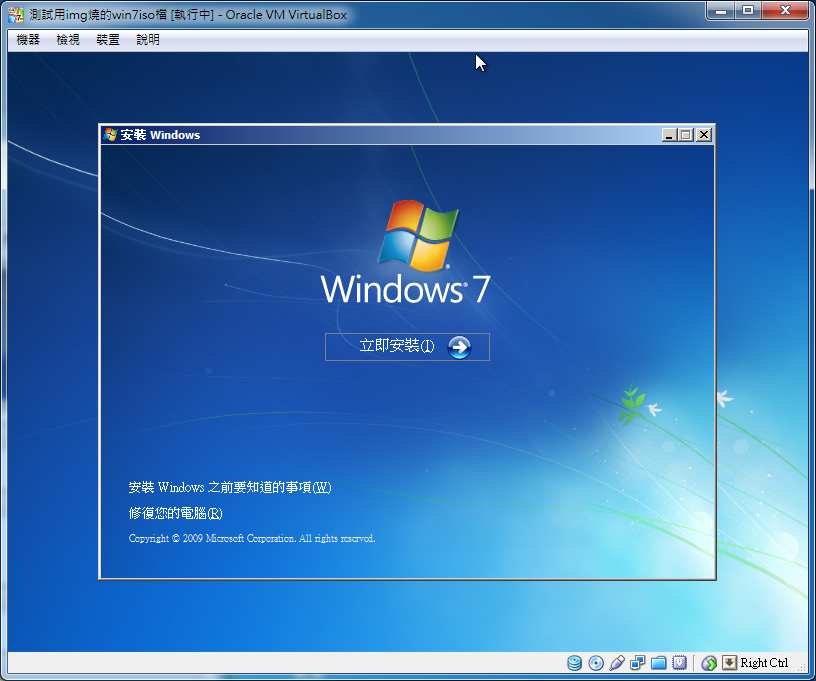Image resolution: width=816 pixels, height=681 pixels.
Task: Click the Copyright 2009 Microsoft Corporation text
Action: pyautogui.click(x=252, y=538)
